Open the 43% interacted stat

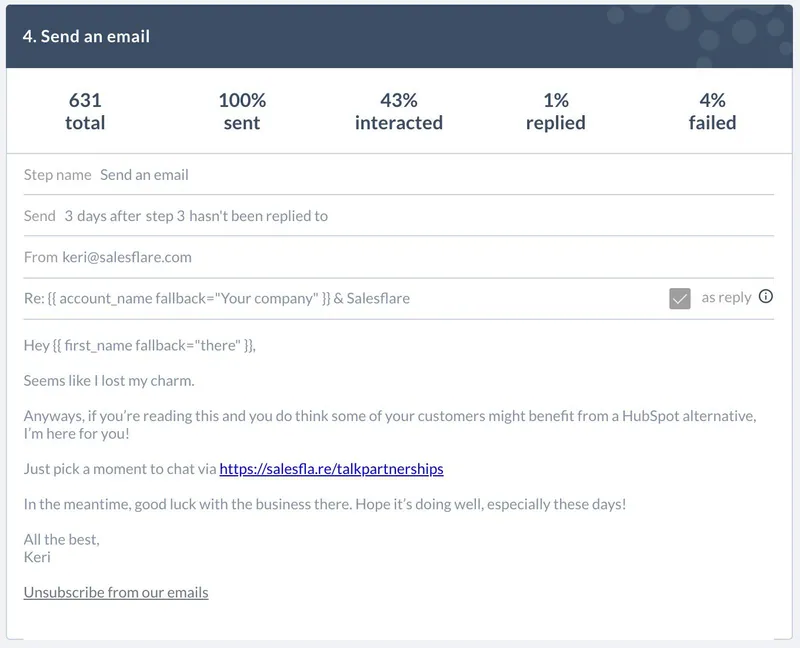[398, 111]
